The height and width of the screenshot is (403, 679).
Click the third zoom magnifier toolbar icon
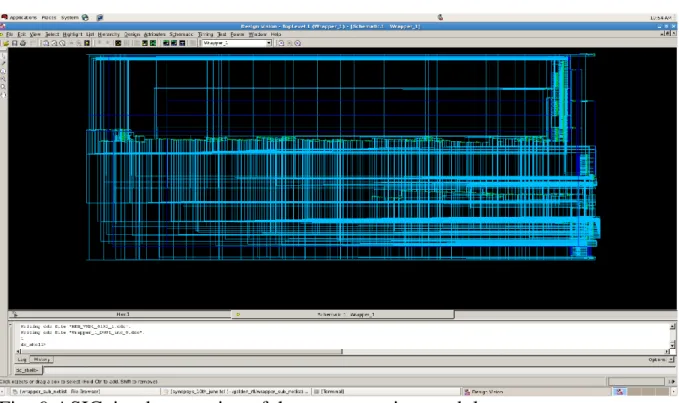pos(62,43)
